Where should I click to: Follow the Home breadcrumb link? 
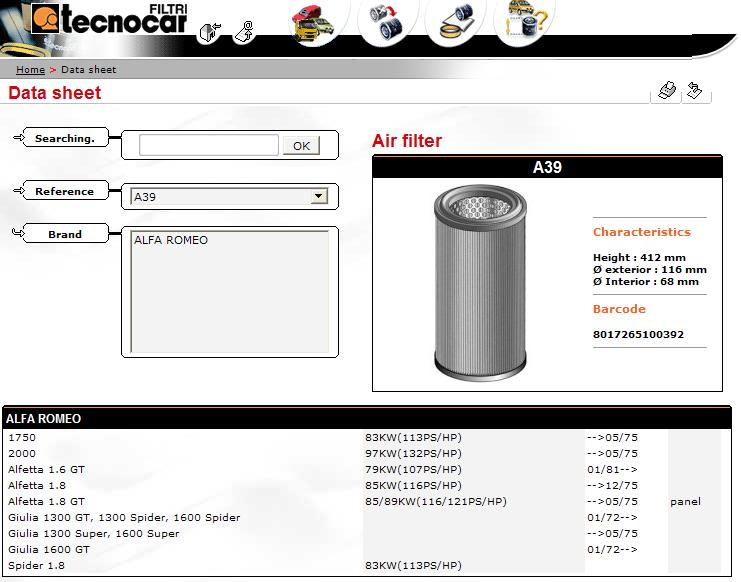tap(30, 70)
